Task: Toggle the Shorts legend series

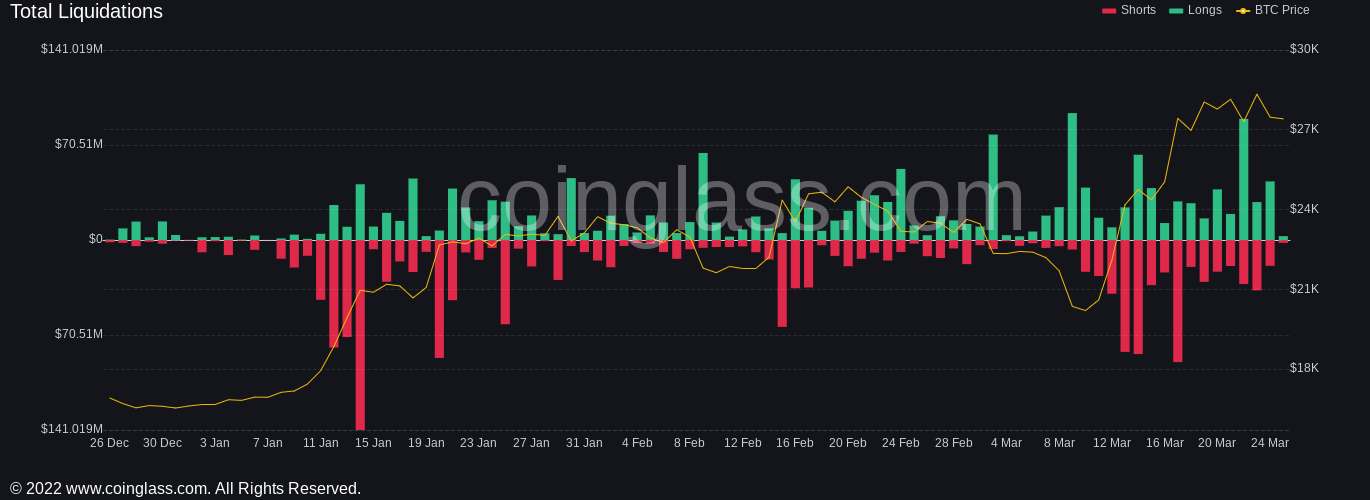Action: coord(1128,10)
